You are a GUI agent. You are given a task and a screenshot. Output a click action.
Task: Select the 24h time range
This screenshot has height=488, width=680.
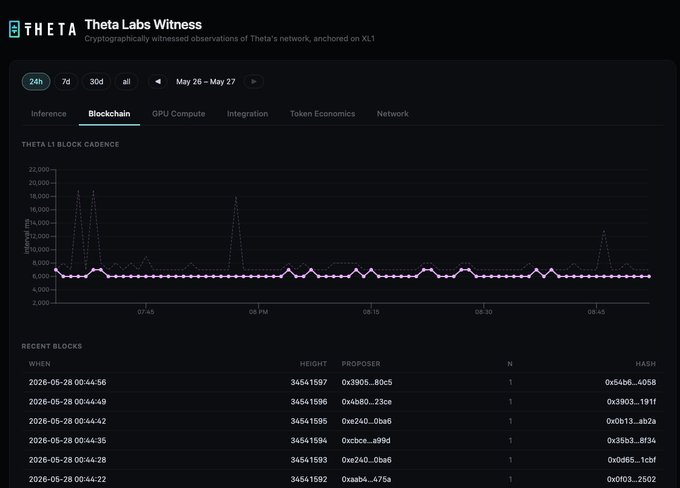36,82
